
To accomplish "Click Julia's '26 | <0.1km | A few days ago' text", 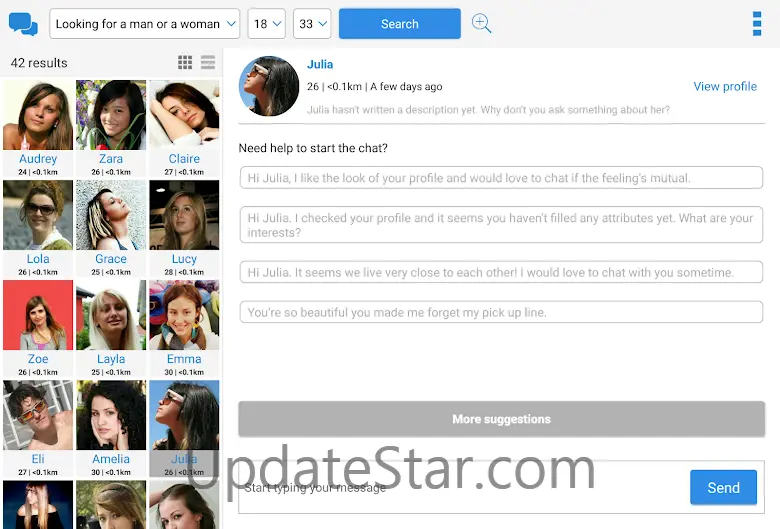I will 375,87.
